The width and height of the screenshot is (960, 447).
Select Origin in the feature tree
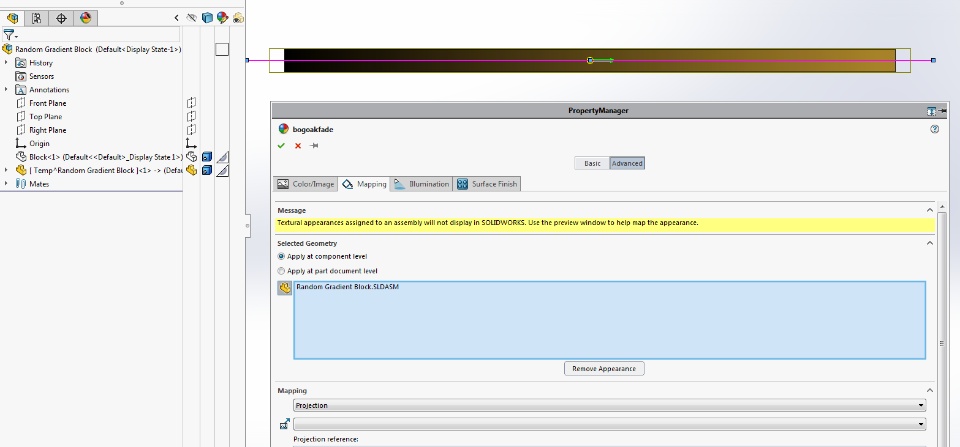tap(39, 144)
